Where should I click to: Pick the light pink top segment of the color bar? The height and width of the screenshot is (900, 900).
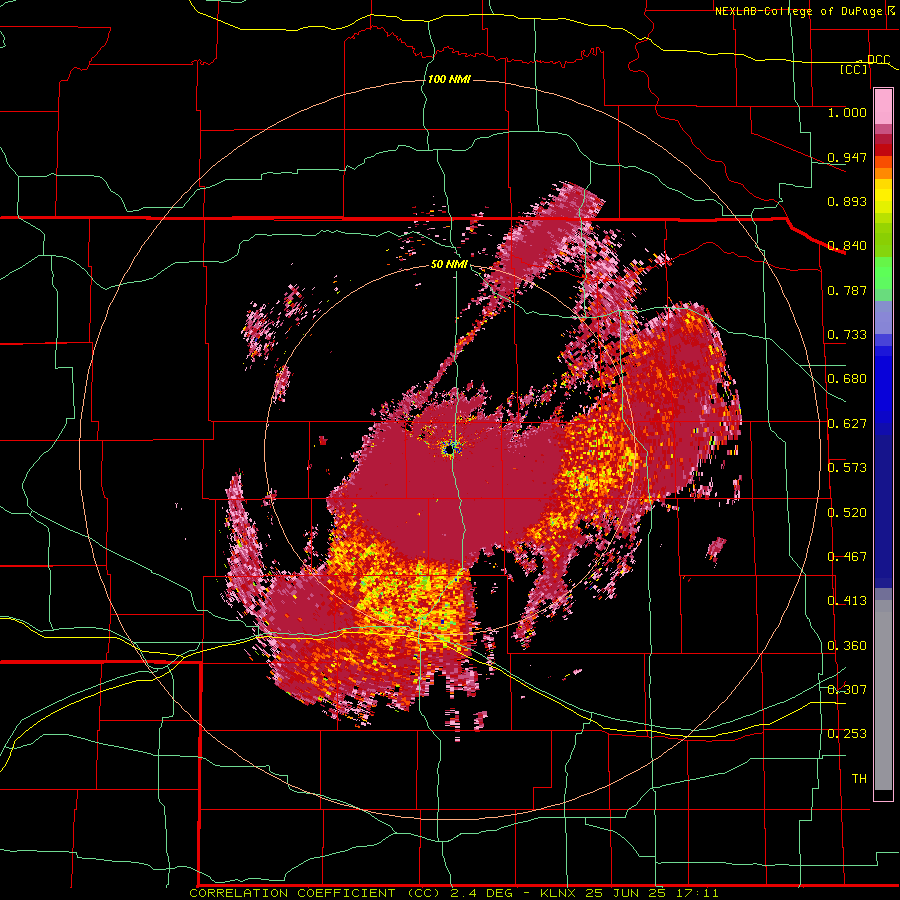[x=883, y=106]
